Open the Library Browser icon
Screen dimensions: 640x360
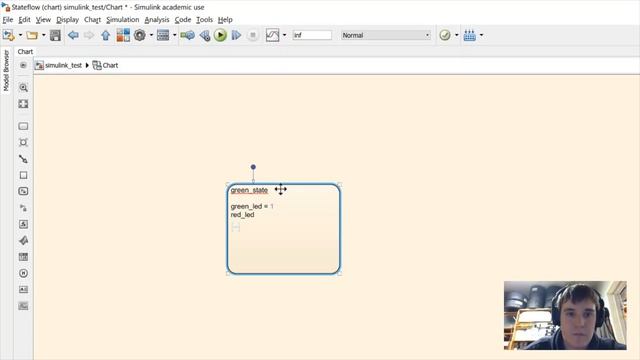[123, 35]
